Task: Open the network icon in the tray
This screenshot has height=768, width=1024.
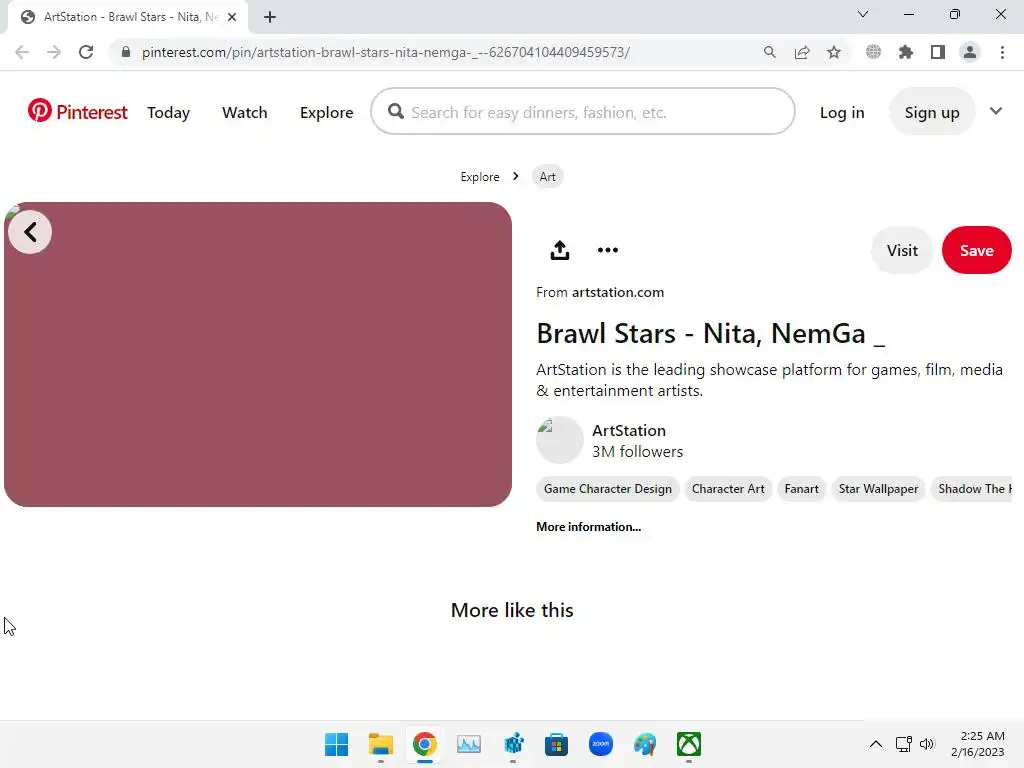Action: pyautogui.click(x=904, y=744)
